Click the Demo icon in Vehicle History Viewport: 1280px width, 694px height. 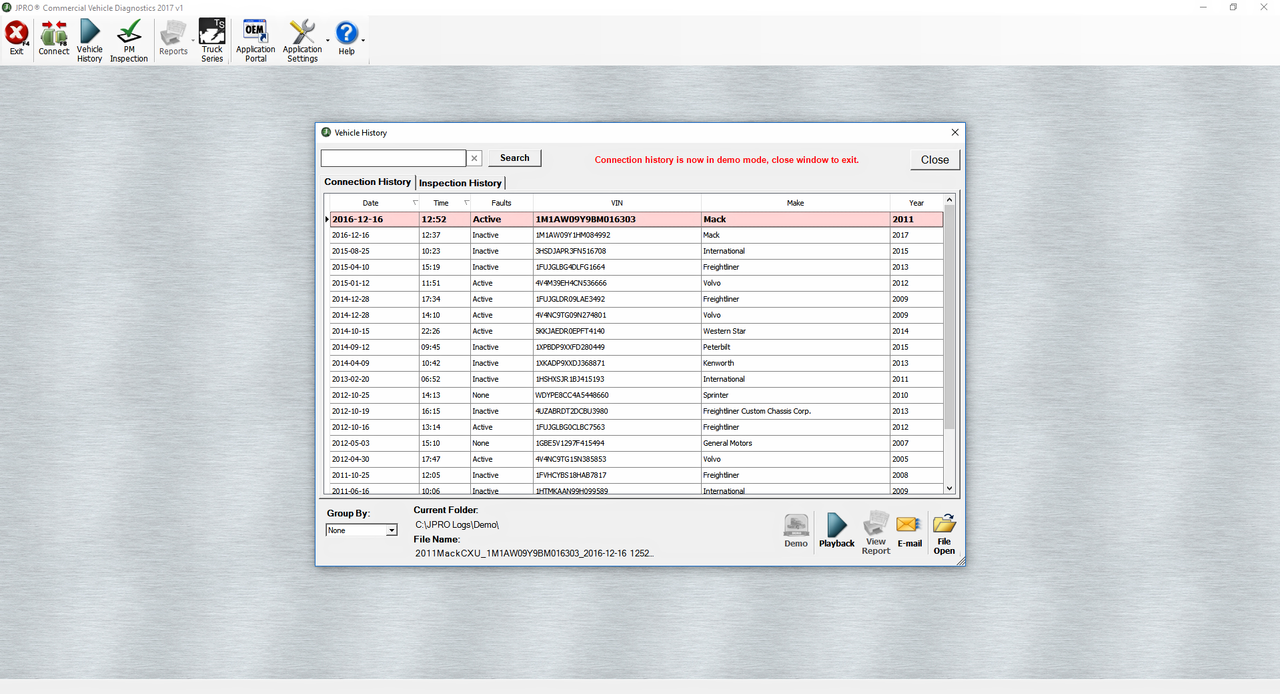(796, 531)
